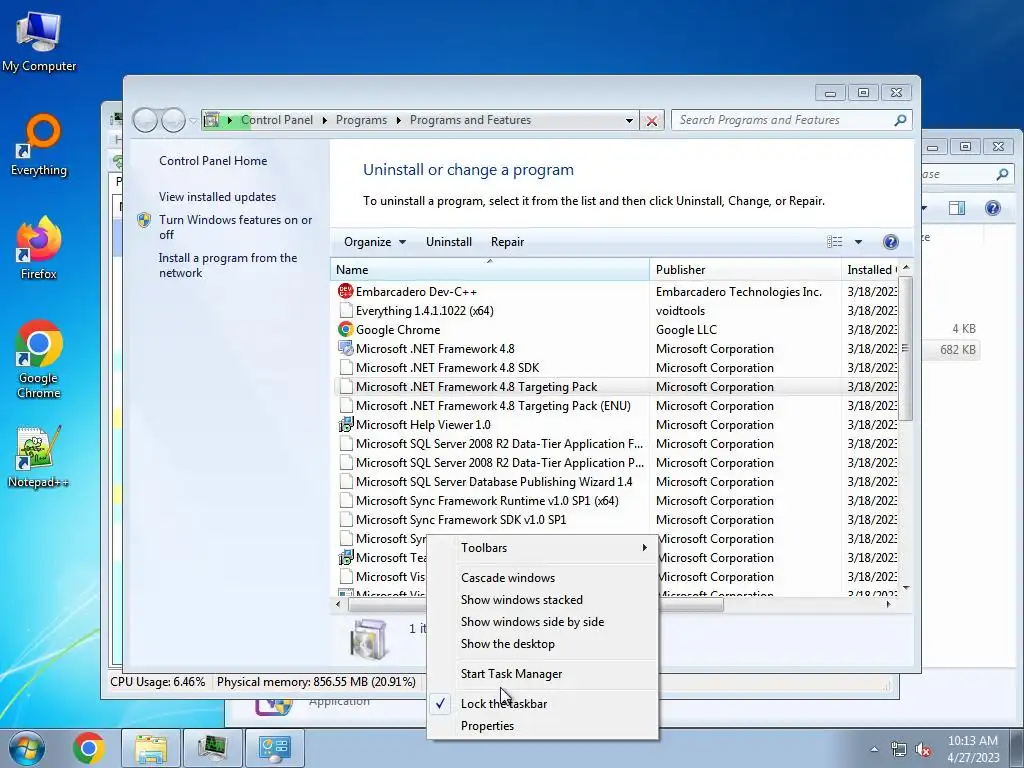Open View installed updates link
Screen dimensions: 1024x768
[217, 197]
